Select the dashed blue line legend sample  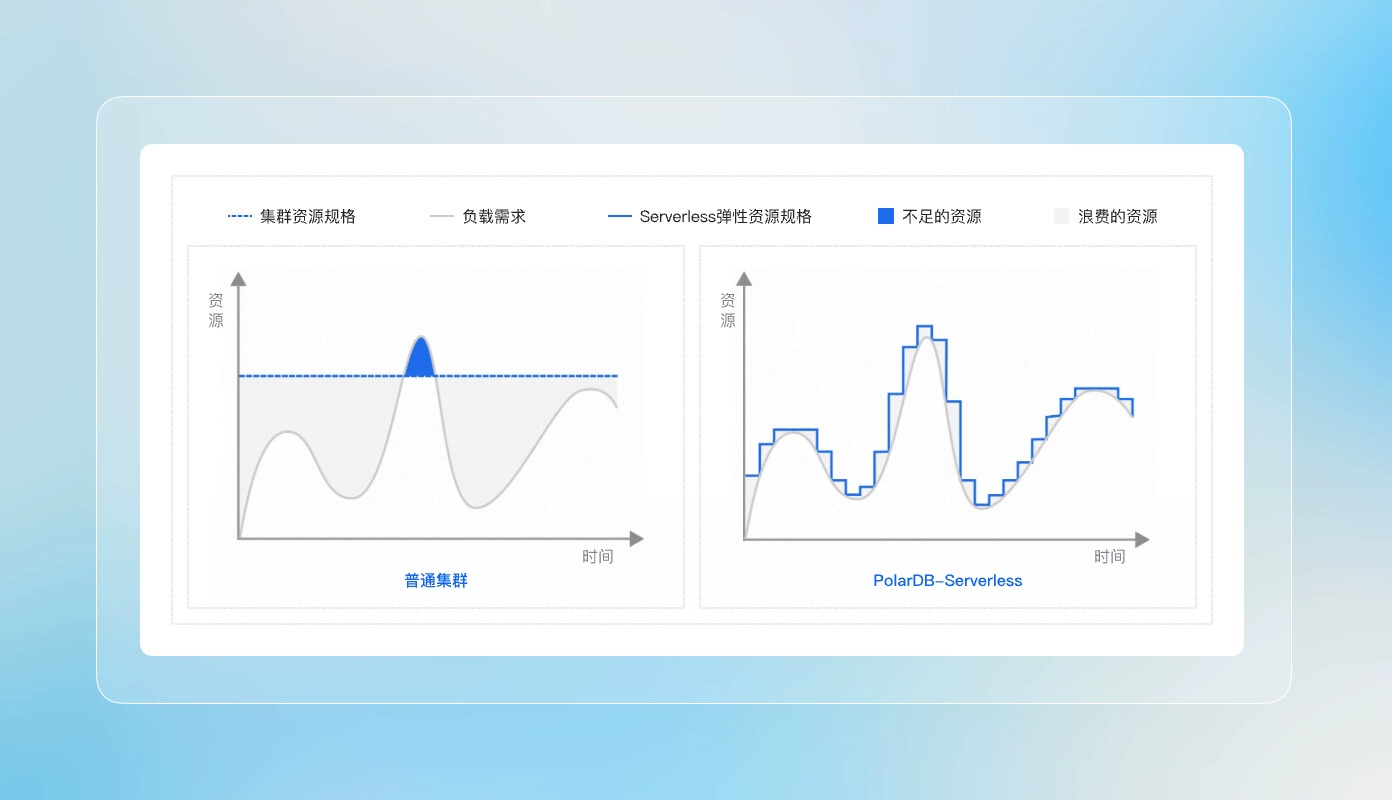pos(240,216)
